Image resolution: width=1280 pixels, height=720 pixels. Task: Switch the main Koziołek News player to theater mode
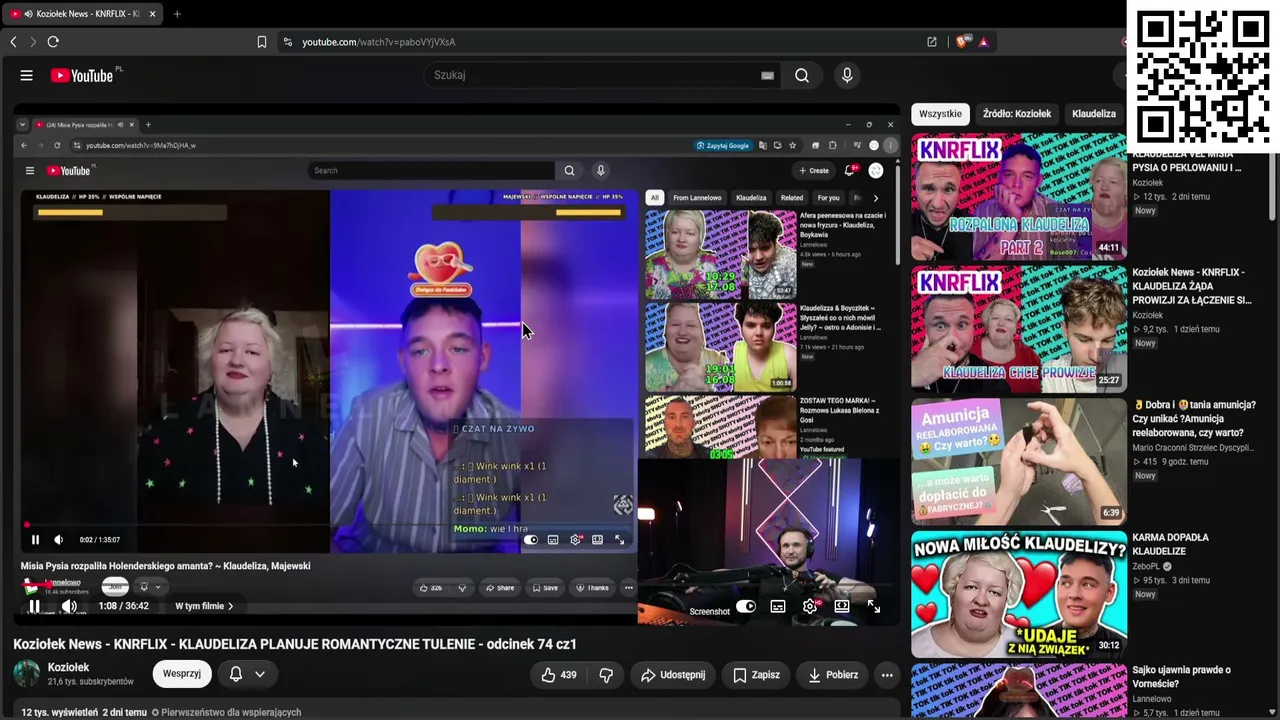click(x=842, y=607)
